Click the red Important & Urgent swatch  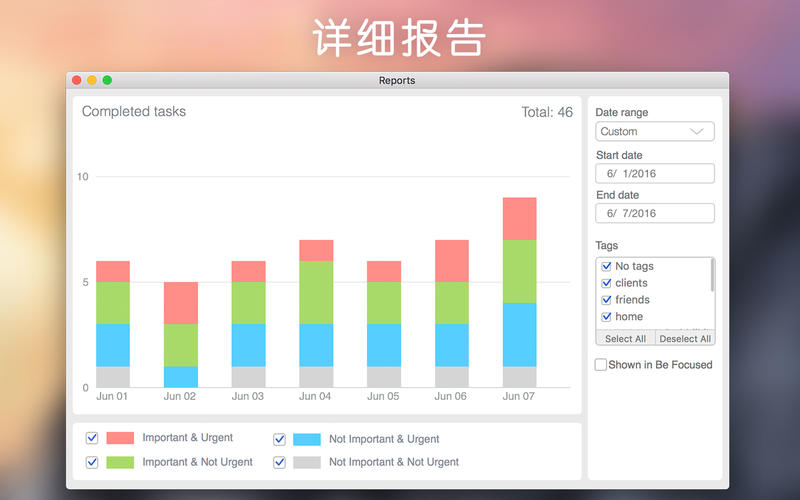120,438
